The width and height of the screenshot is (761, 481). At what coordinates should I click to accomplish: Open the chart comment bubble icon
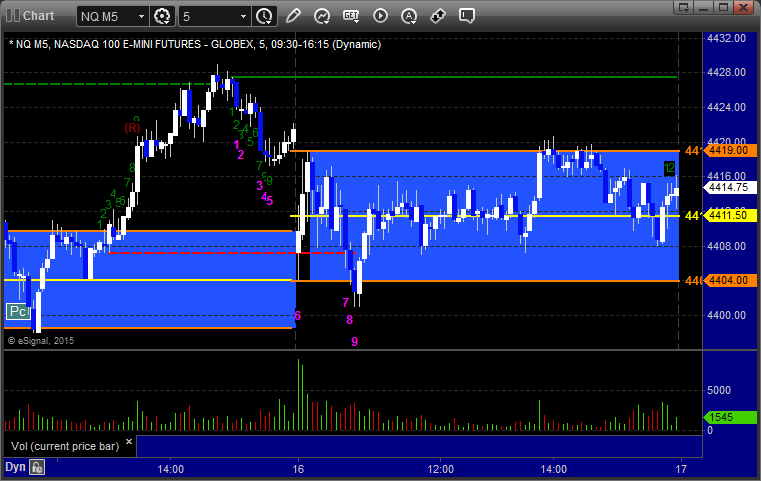[466, 16]
